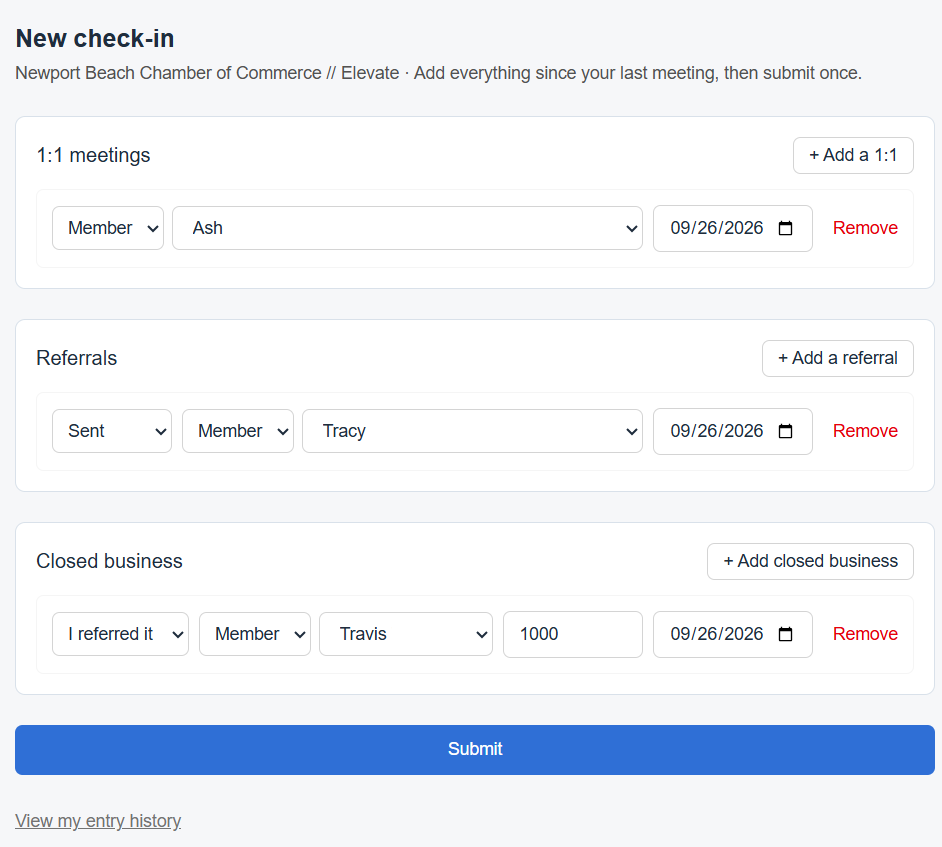Open the Tracy member dropdown
942x847 pixels.
coord(472,431)
